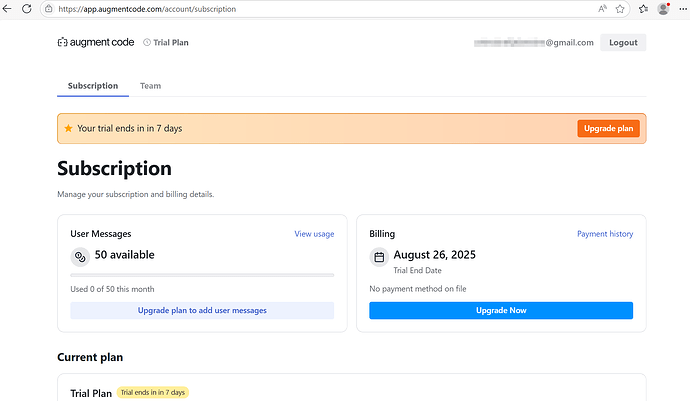Click the user messages usage progress bar

[202, 275]
